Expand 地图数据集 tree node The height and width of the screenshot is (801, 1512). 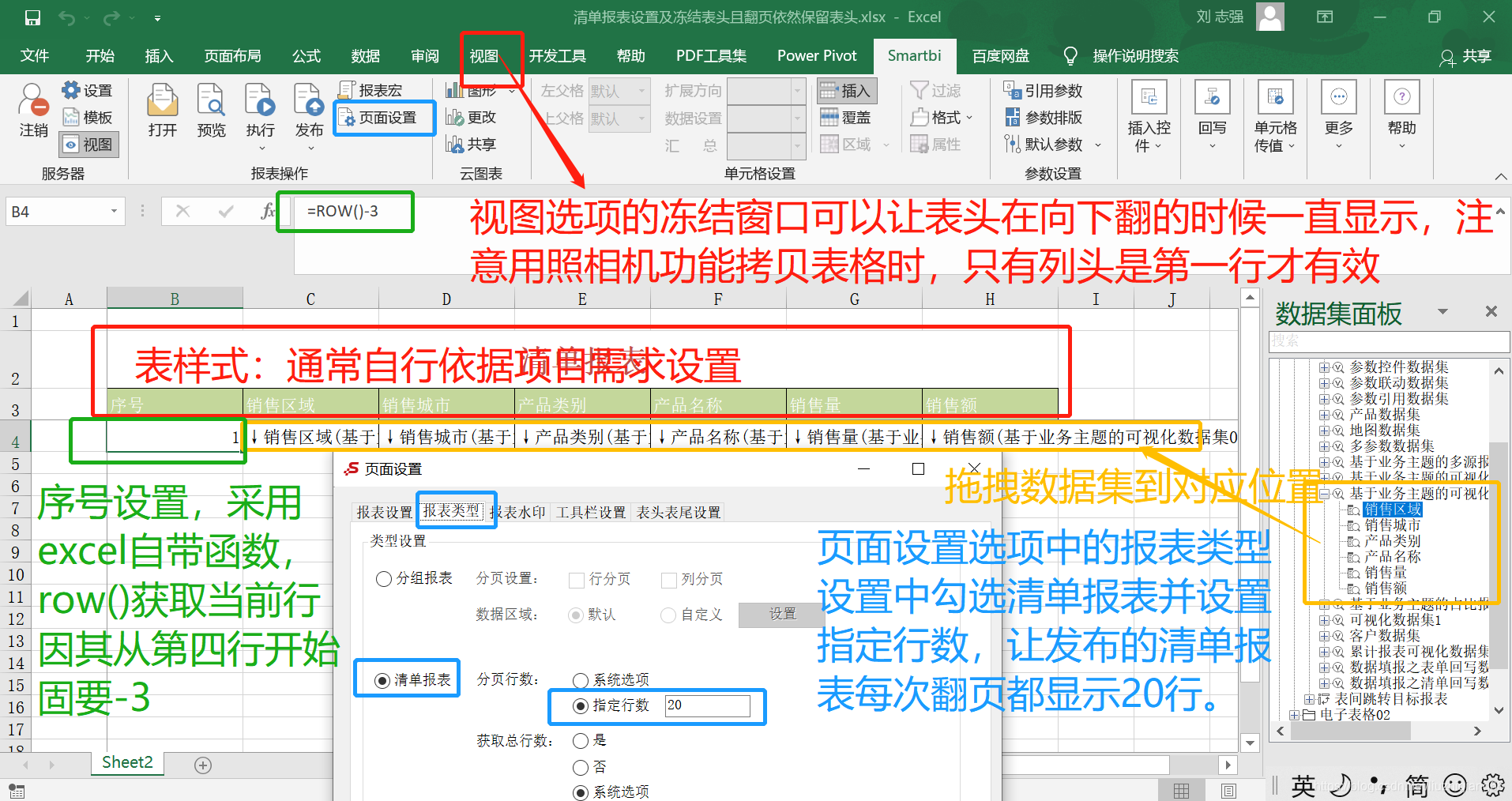click(x=1324, y=430)
